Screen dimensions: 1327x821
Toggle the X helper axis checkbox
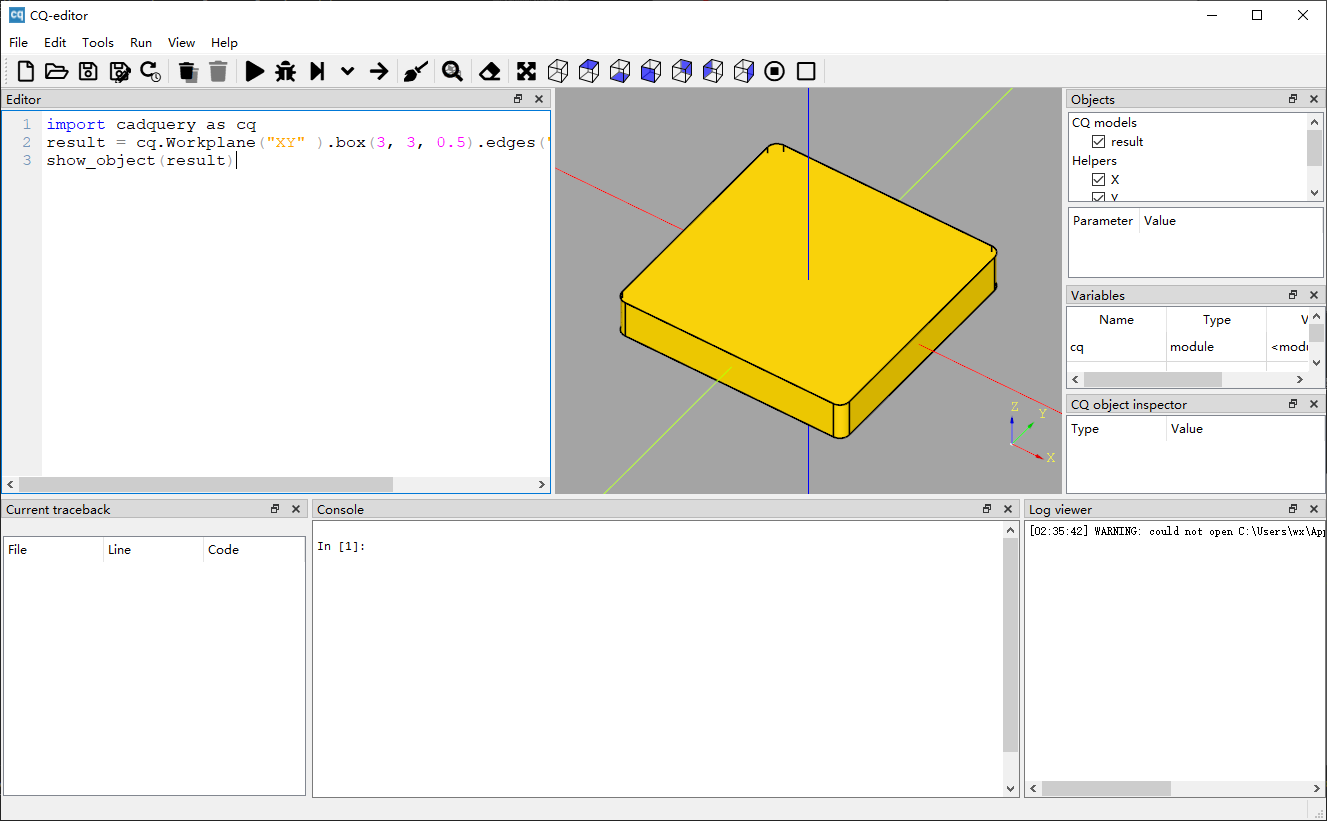click(1099, 180)
